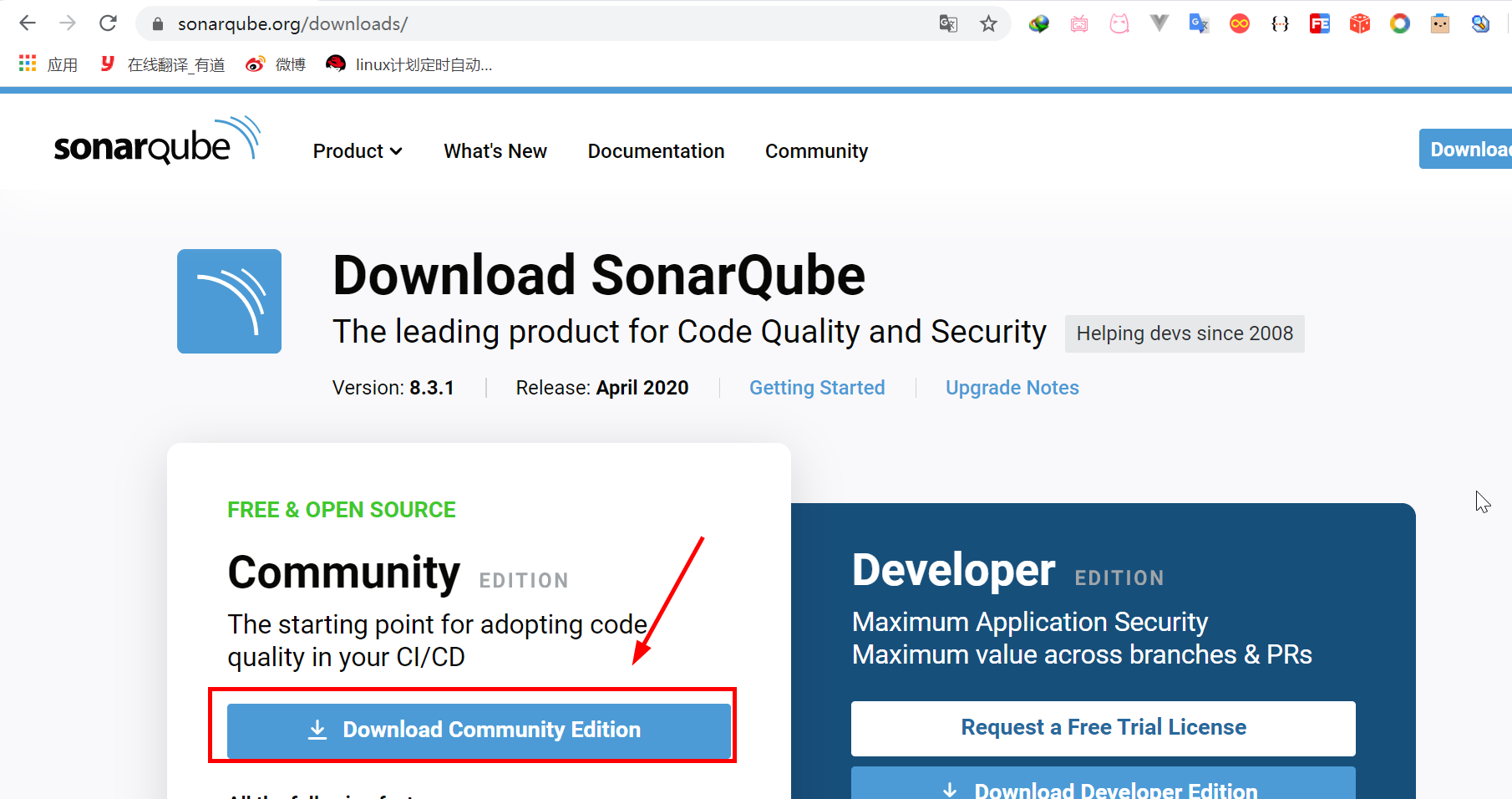Viewport: 1512px width, 799px height.
Task: Open the Google Translate extension icon
Action: (1200, 23)
